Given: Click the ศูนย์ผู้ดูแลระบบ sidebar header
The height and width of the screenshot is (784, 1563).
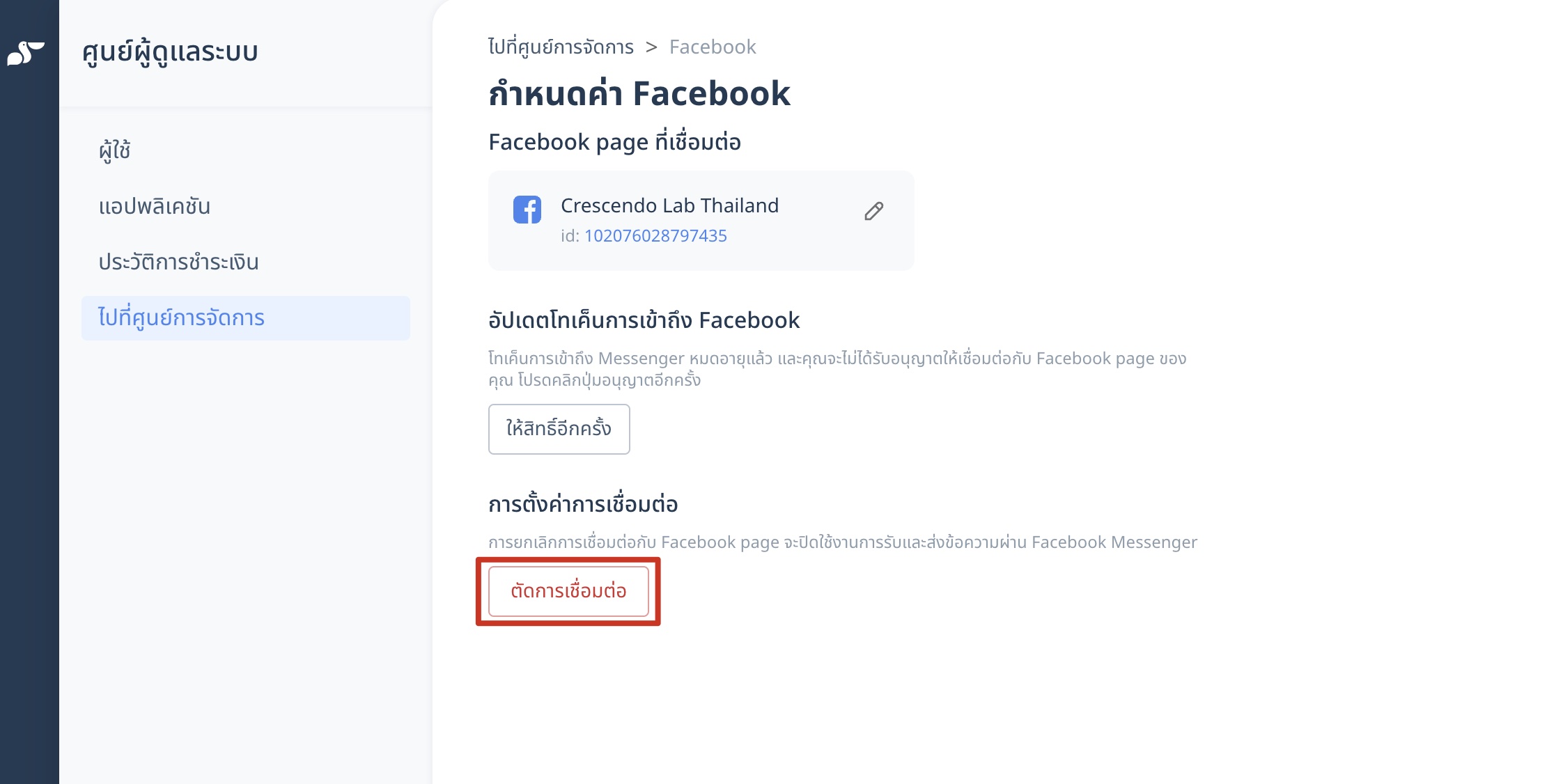Looking at the screenshot, I should point(170,52).
